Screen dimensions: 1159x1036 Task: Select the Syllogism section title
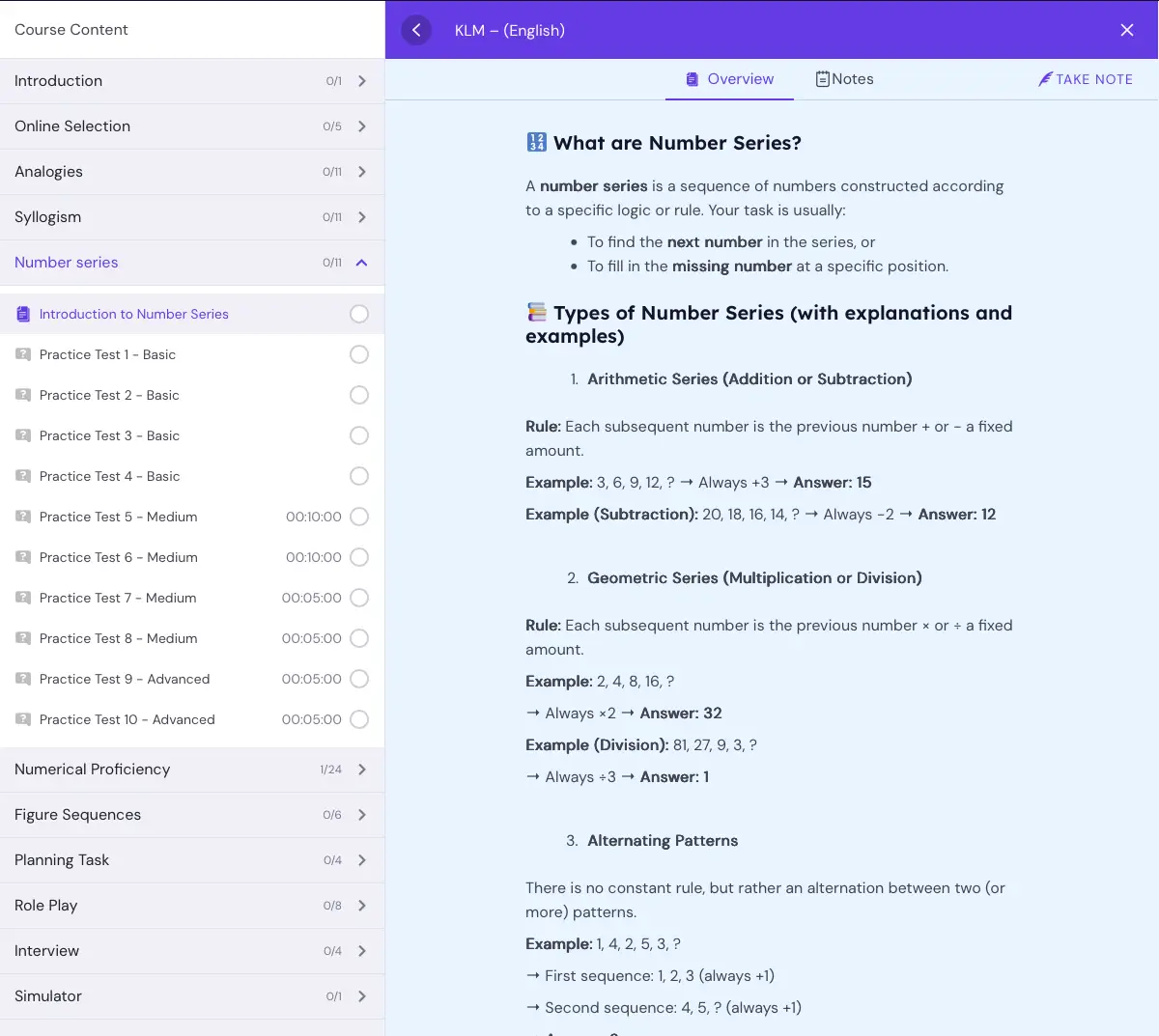[x=47, y=217]
